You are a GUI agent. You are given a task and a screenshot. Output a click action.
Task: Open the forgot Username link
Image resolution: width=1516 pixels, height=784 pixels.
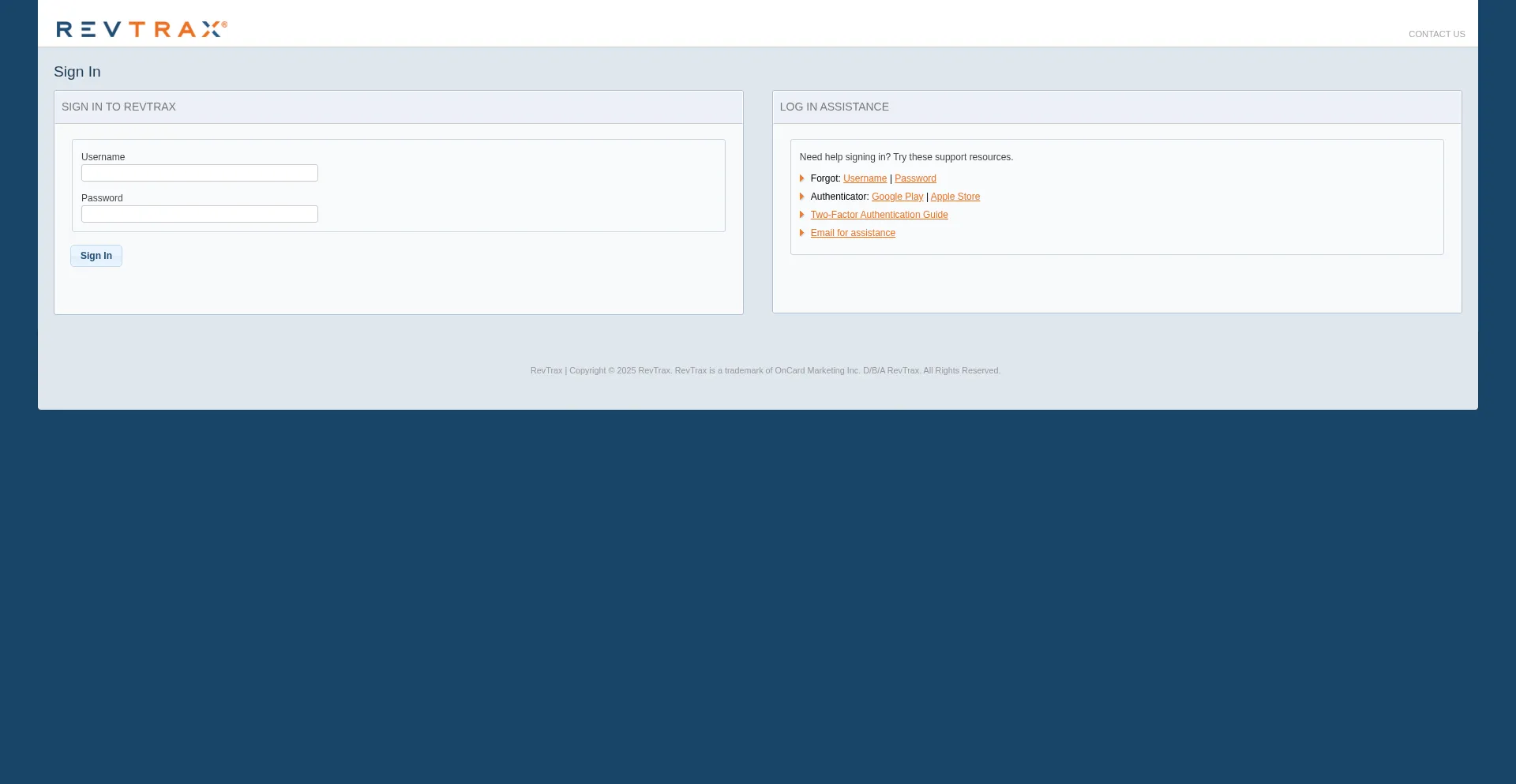tap(865, 178)
